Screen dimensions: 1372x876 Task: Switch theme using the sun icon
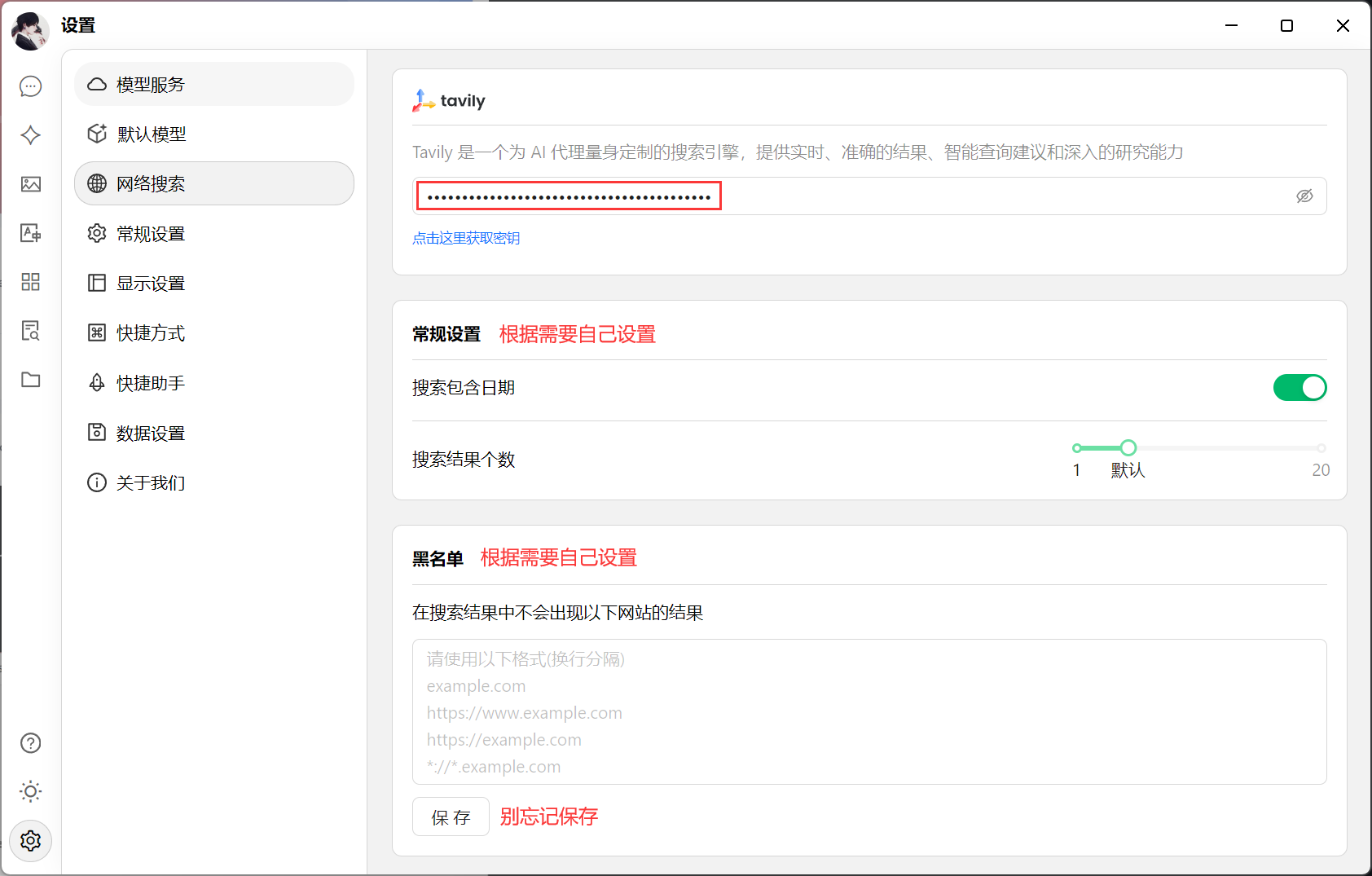(x=31, y=791)
